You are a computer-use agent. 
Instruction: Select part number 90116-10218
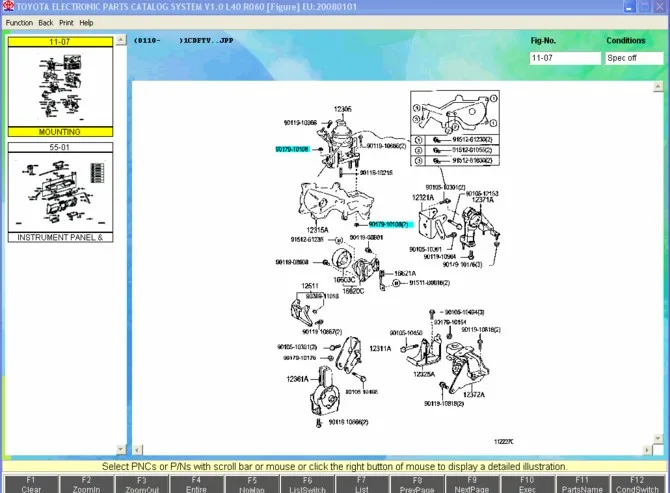click(x=376, y=173)
